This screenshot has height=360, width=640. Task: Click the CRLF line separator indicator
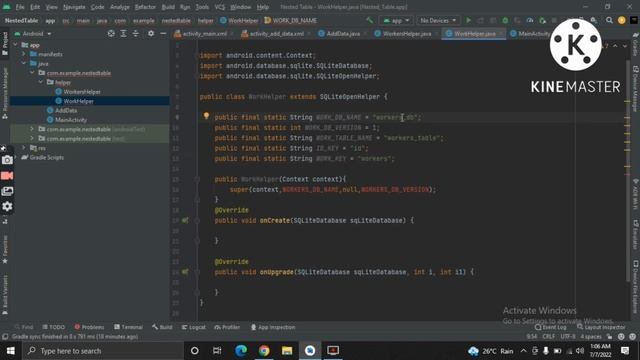tap(549, 337)
